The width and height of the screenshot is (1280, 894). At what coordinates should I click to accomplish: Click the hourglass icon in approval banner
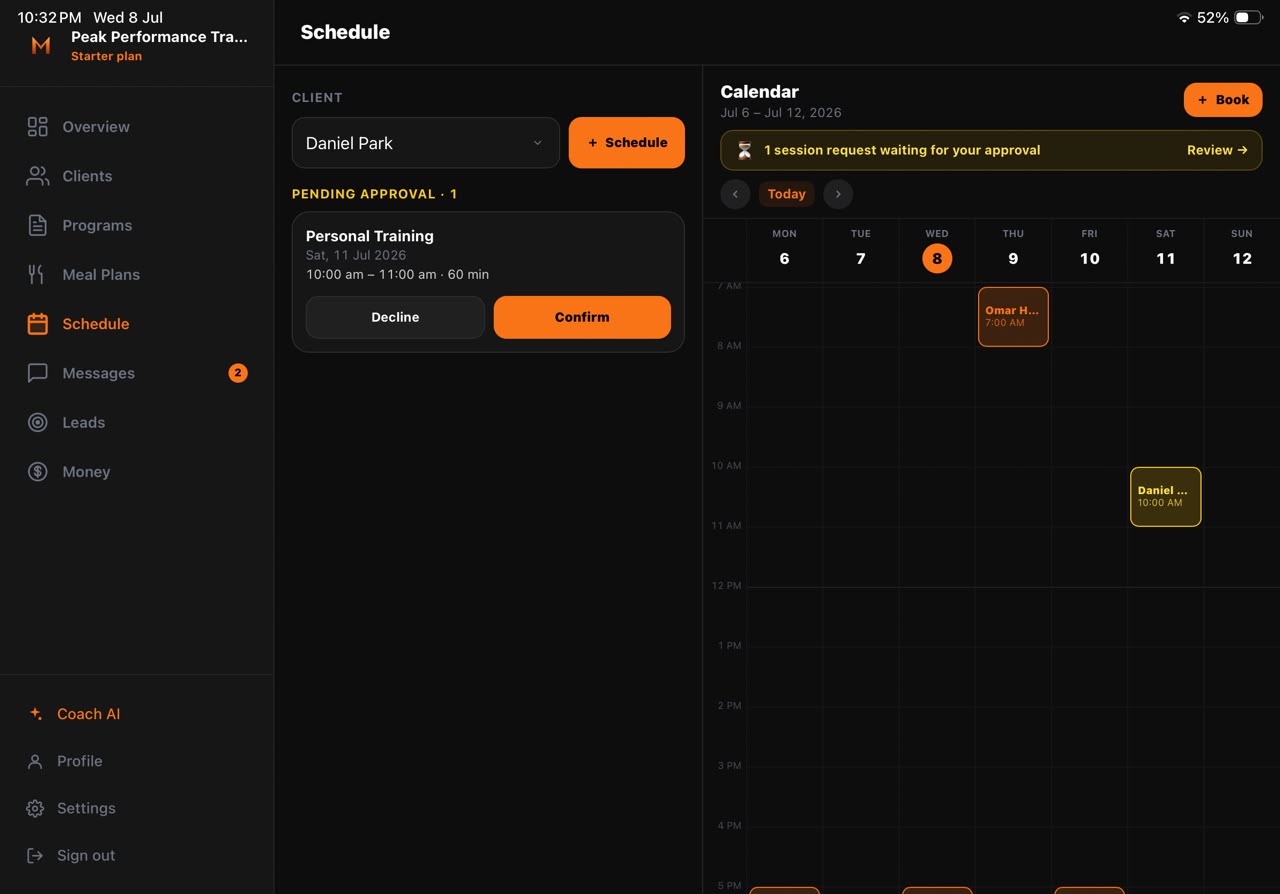745,150
